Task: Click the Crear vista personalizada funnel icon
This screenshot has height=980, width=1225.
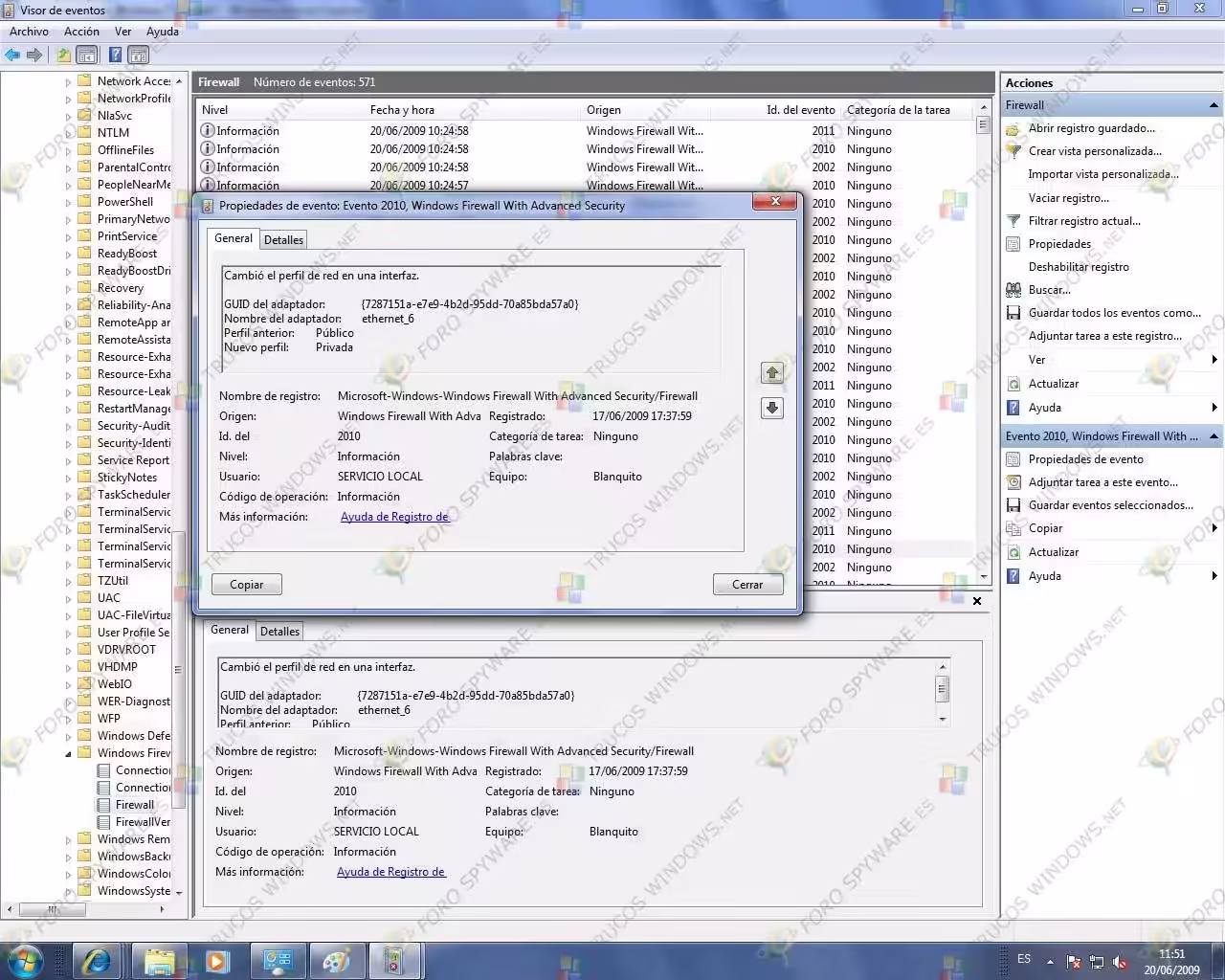Action: (x=1013, y=150)
